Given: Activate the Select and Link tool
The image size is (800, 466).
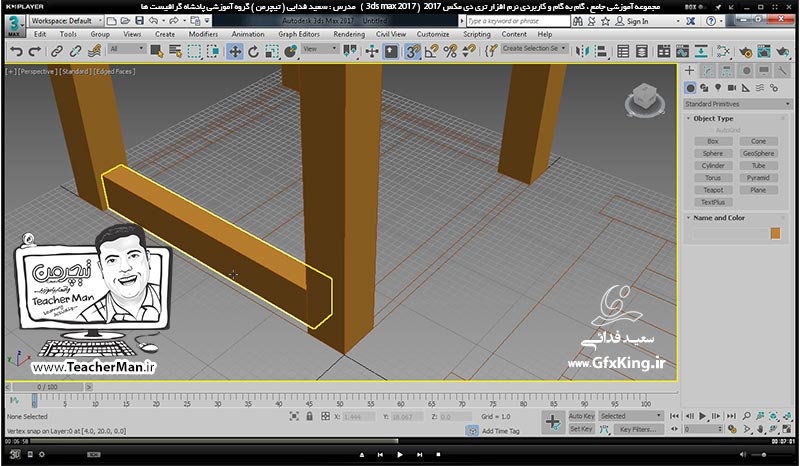Looking at the screenshot, I should [x=57, y=51].
